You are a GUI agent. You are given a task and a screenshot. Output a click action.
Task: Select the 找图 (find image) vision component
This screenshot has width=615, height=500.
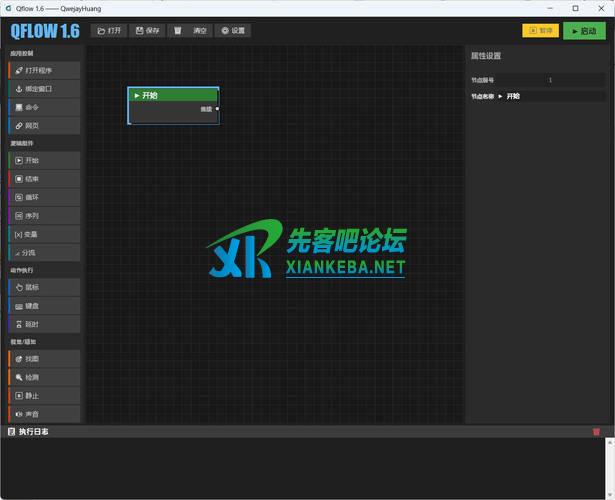tap(44, 358)
